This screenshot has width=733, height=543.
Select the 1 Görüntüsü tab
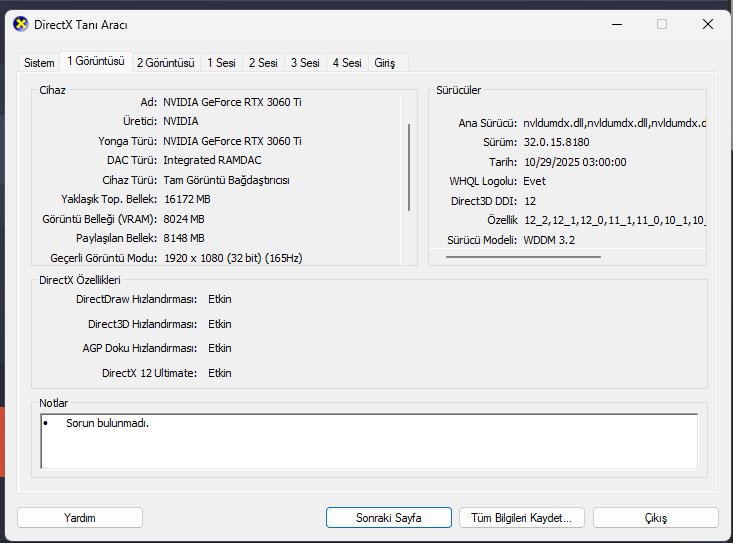tap(96, 61)
